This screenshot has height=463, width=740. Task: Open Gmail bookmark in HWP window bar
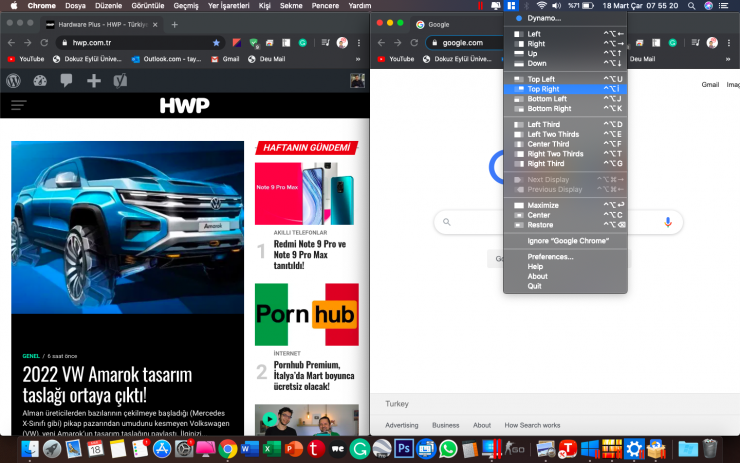(x=225, y=59)
